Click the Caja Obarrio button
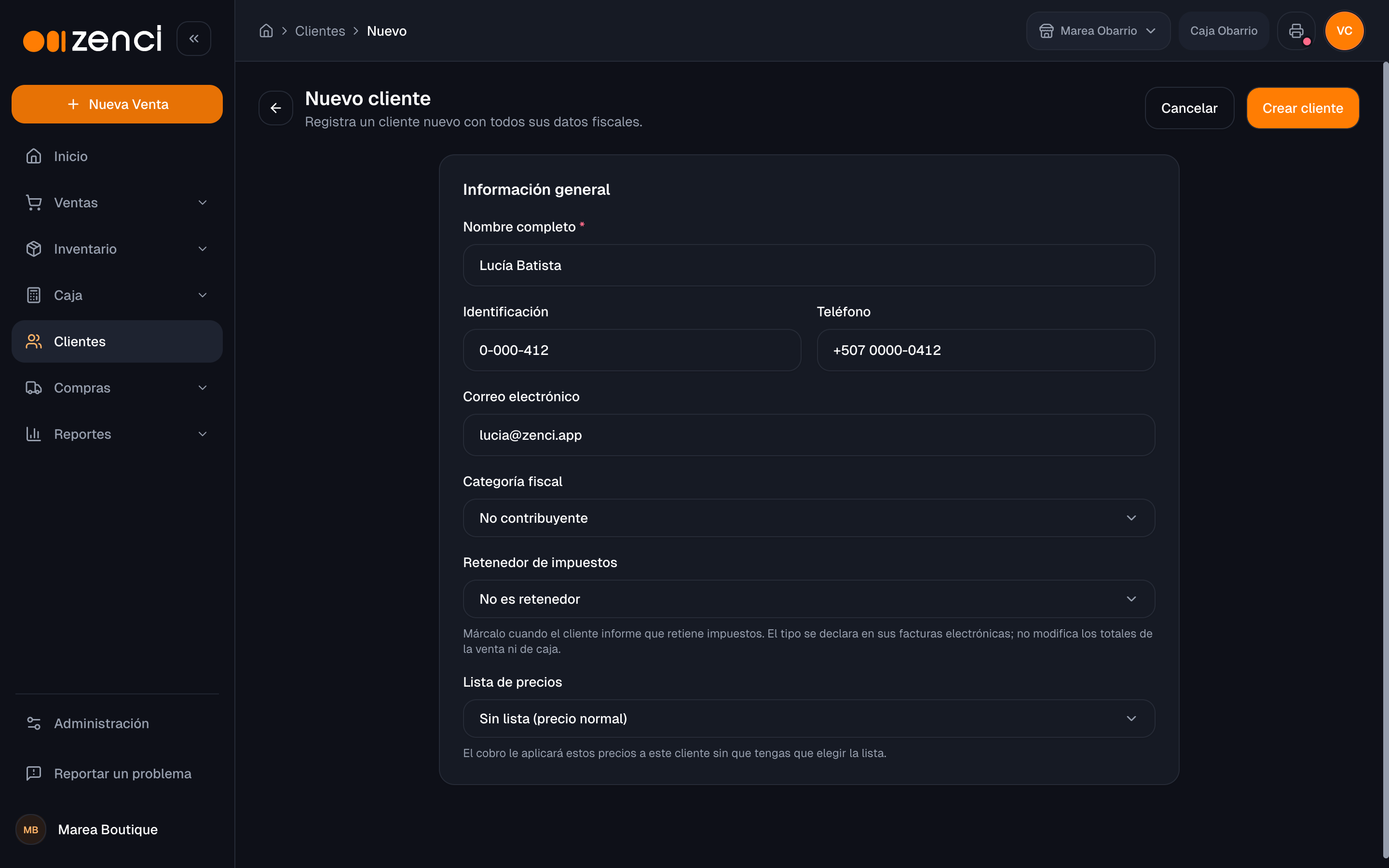The image size is (1389, 868). tap(1223, 31)
